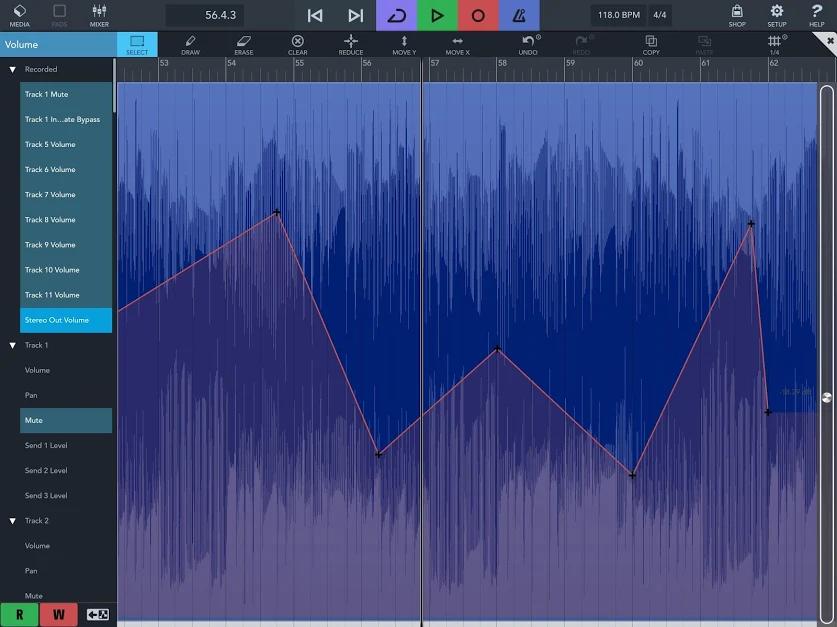This screenshot has width=837, height=627.
Task: Click the vertical zoom slider handle
Action: [826, 398]
